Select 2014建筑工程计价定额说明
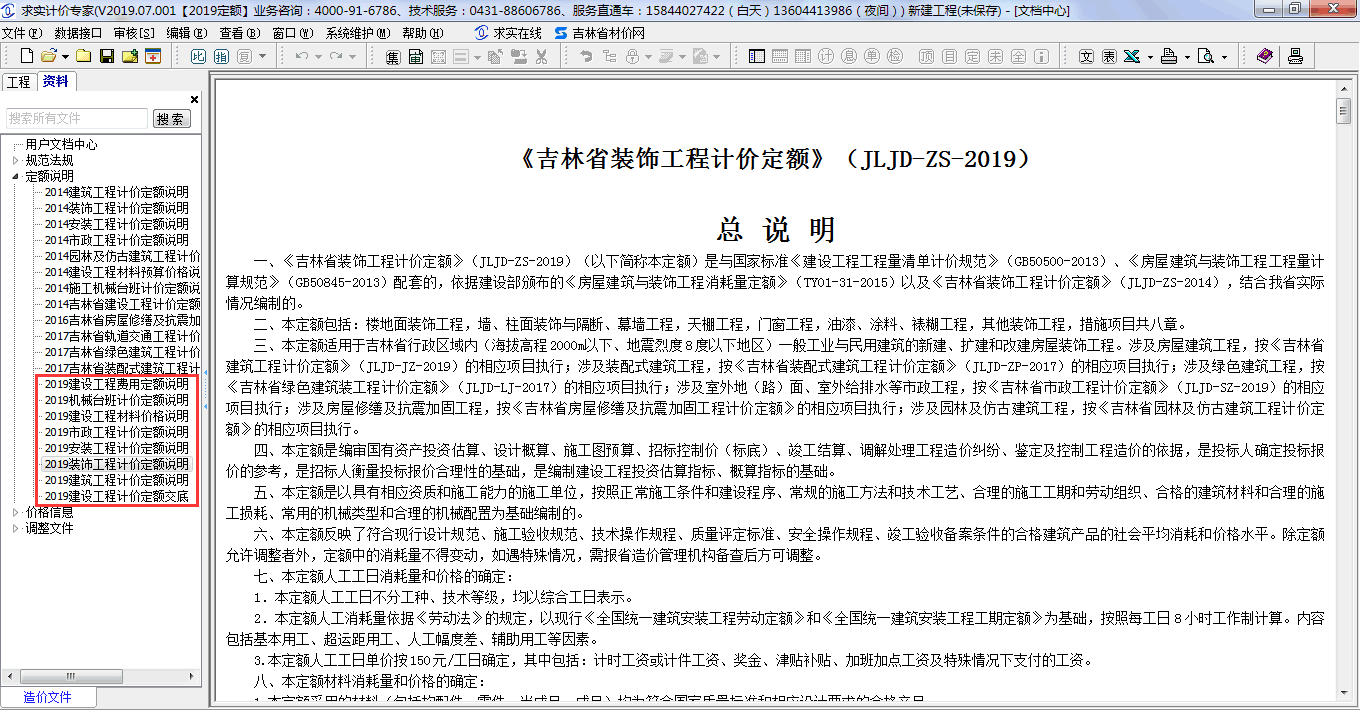1360x711 pixels. [x=116, y=192]
